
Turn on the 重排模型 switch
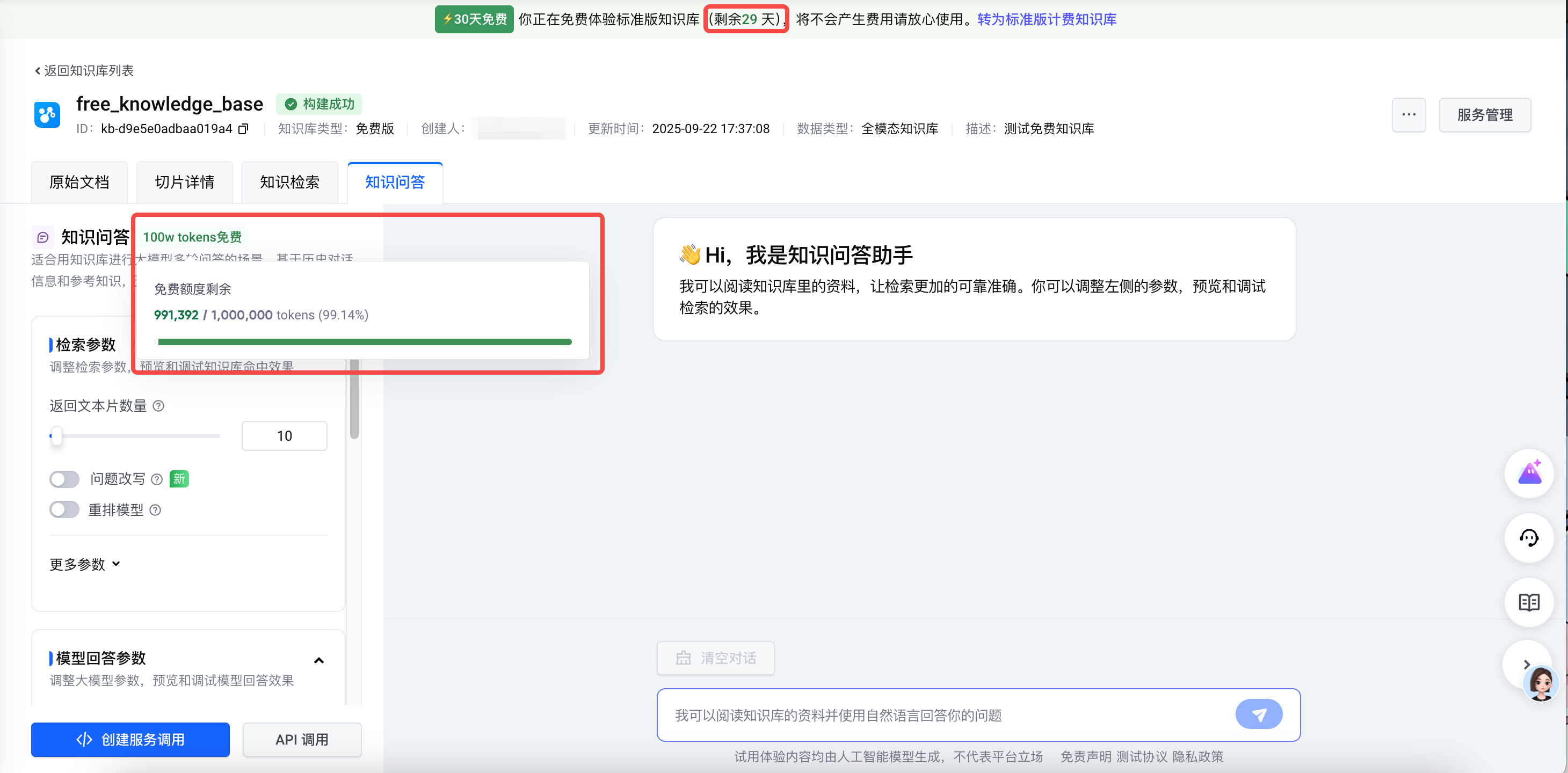[64, 510]
